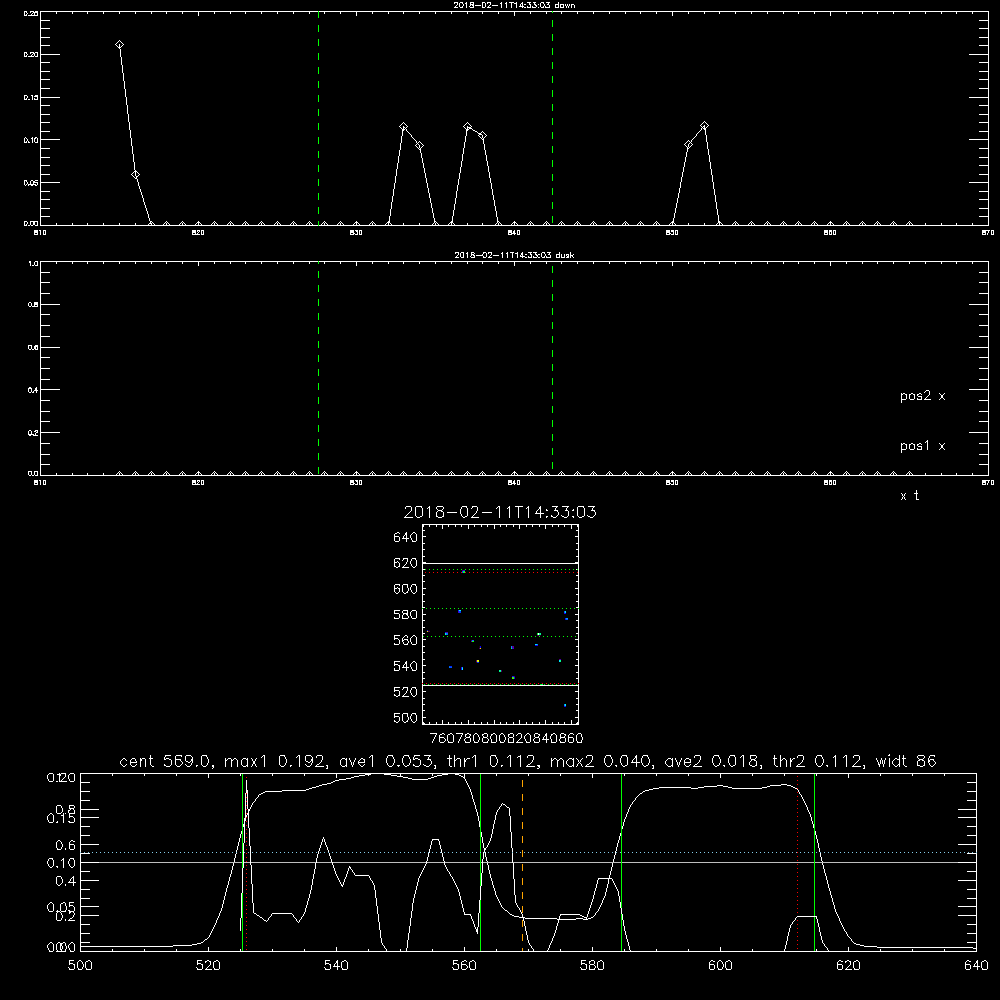The width and height of the screenshot is (1000, 1000).
Task: Click the dawn plot peak marker at x=852
Action: tap(704, 126)
